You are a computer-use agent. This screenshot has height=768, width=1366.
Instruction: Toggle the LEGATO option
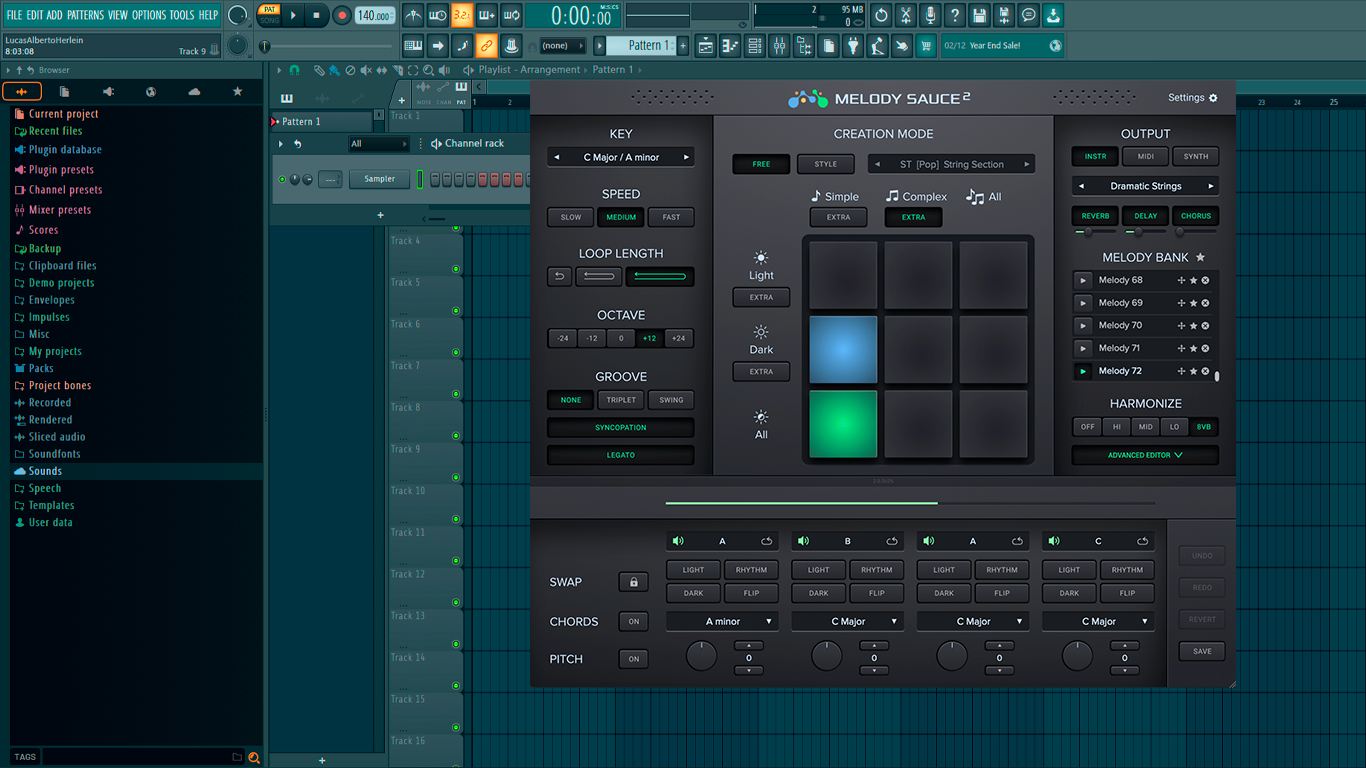[x=621, y=455]
